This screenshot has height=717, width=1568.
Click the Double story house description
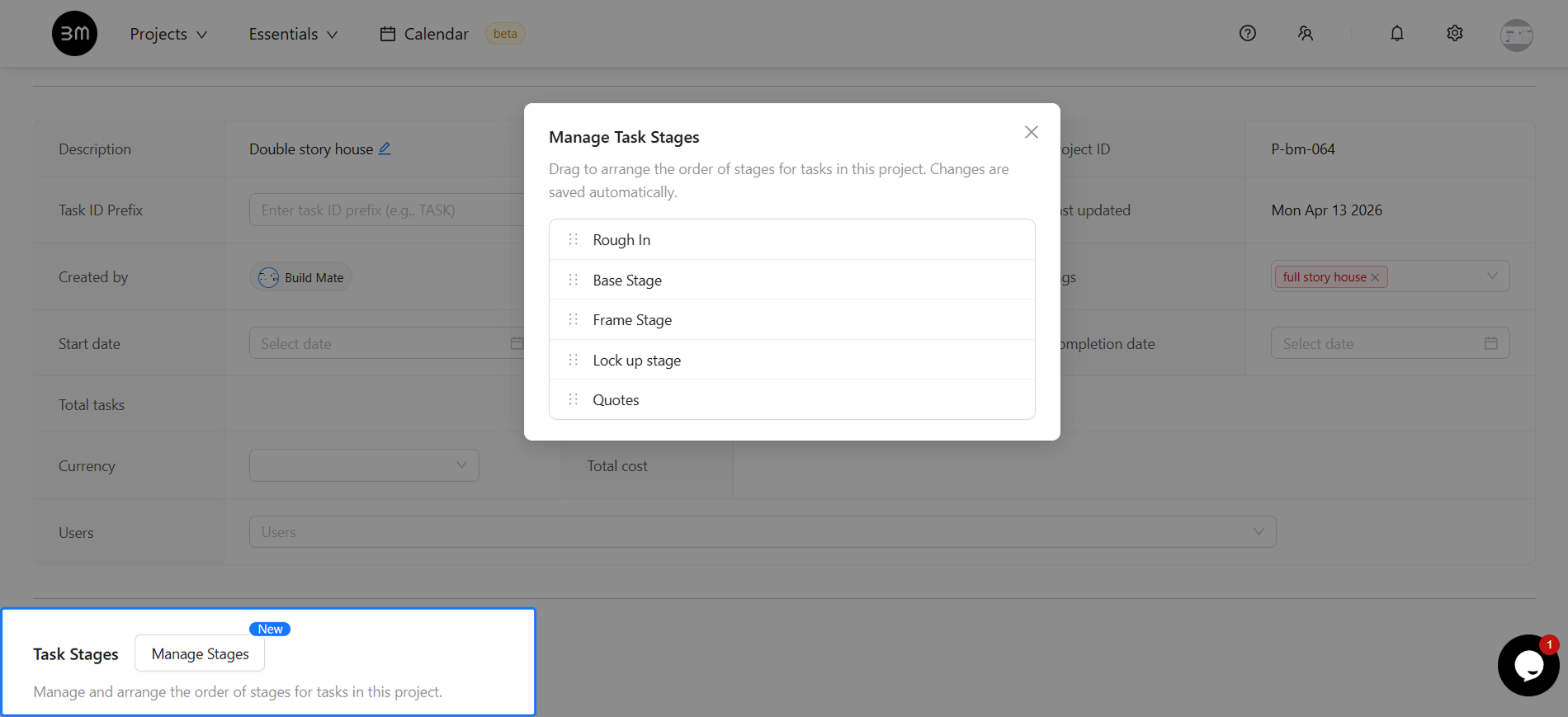[x=311, y=149]
